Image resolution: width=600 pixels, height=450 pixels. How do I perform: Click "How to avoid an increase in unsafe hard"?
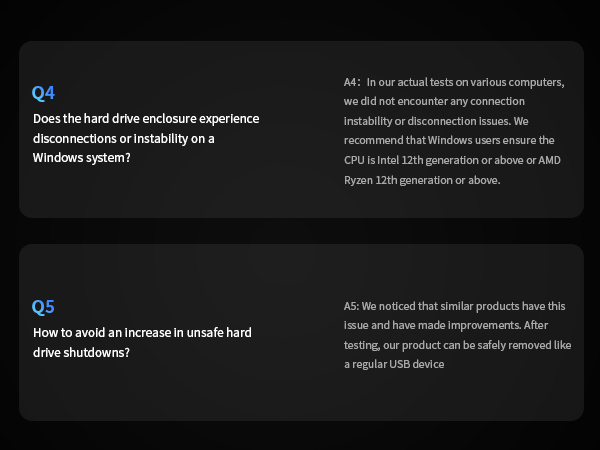click(x=142, y=332)
